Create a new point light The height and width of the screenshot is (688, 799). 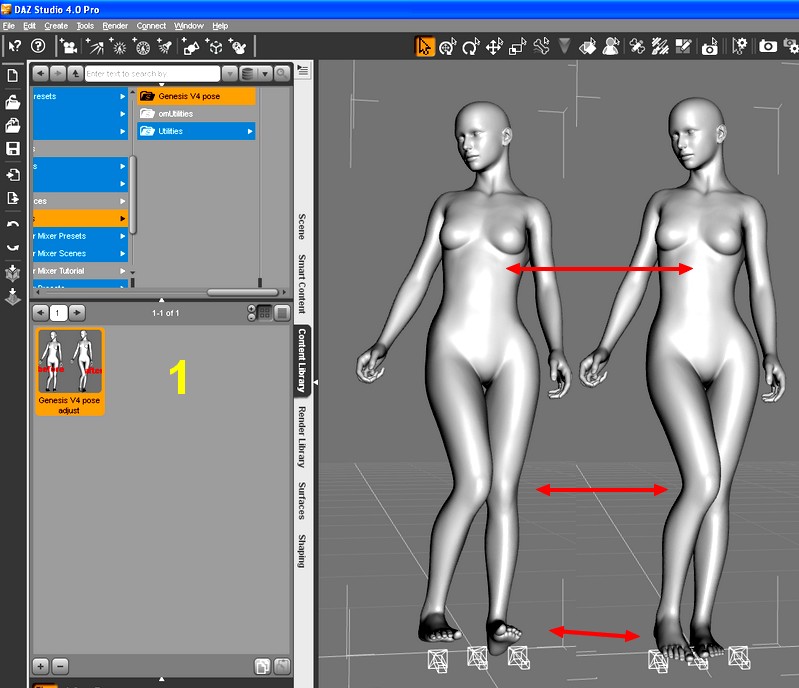click(118, 46)
